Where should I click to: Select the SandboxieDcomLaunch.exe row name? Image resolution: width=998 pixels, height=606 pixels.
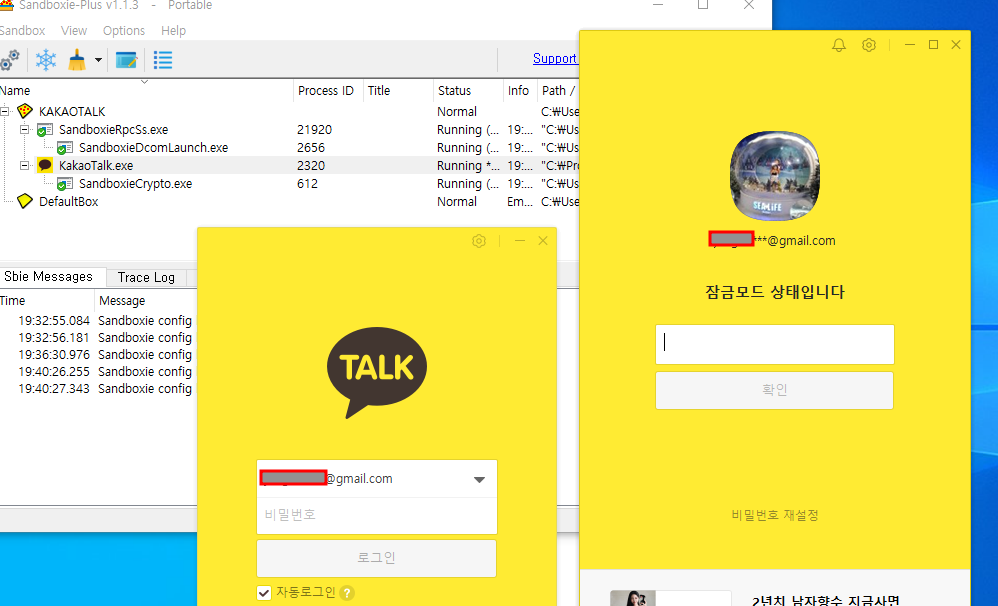(x=153, y=148)
